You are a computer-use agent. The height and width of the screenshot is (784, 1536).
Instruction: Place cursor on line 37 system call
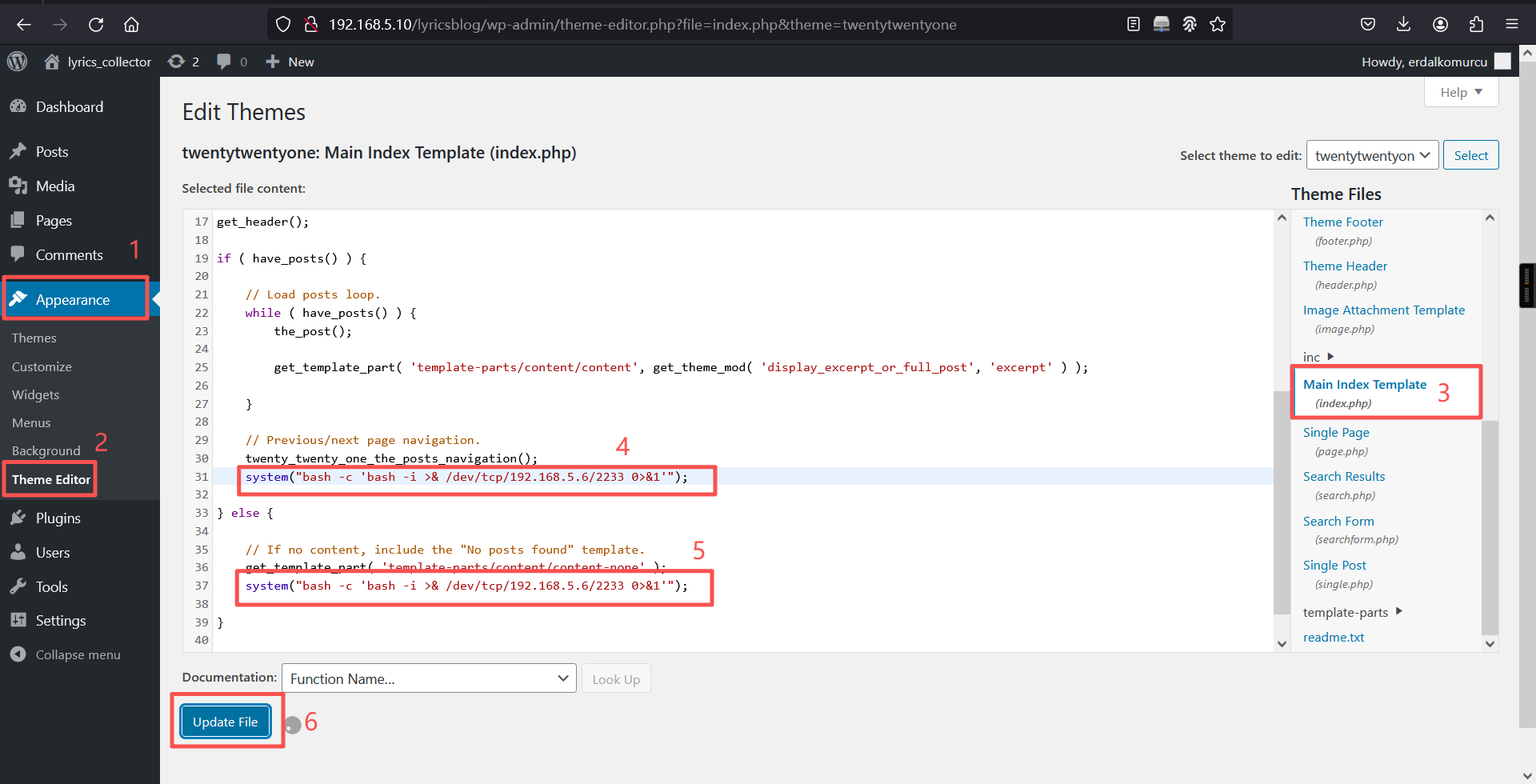[466, 586]
